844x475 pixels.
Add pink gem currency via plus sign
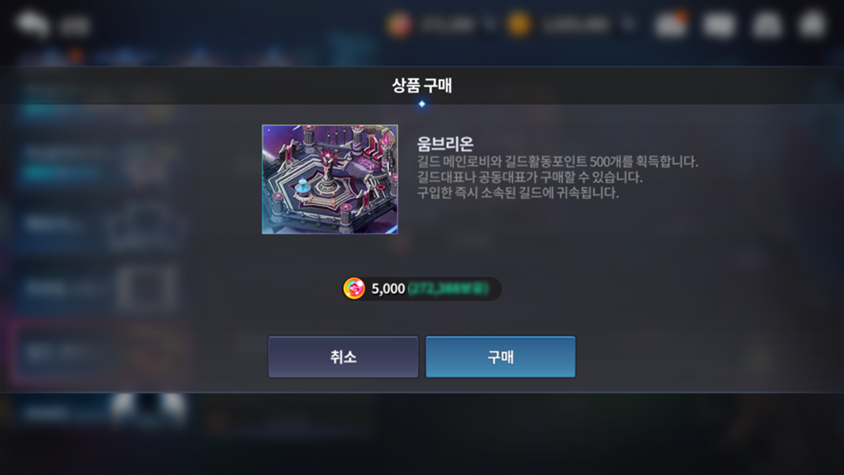[489, 24]
